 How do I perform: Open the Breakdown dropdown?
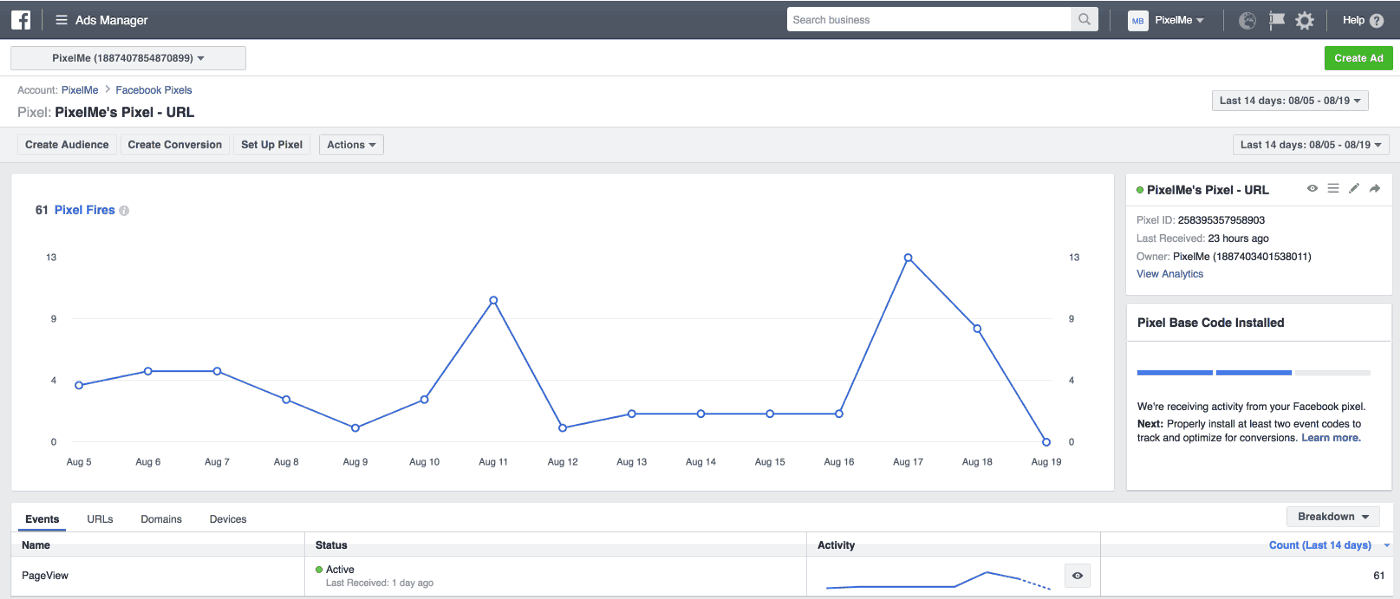click(1332, 517)
